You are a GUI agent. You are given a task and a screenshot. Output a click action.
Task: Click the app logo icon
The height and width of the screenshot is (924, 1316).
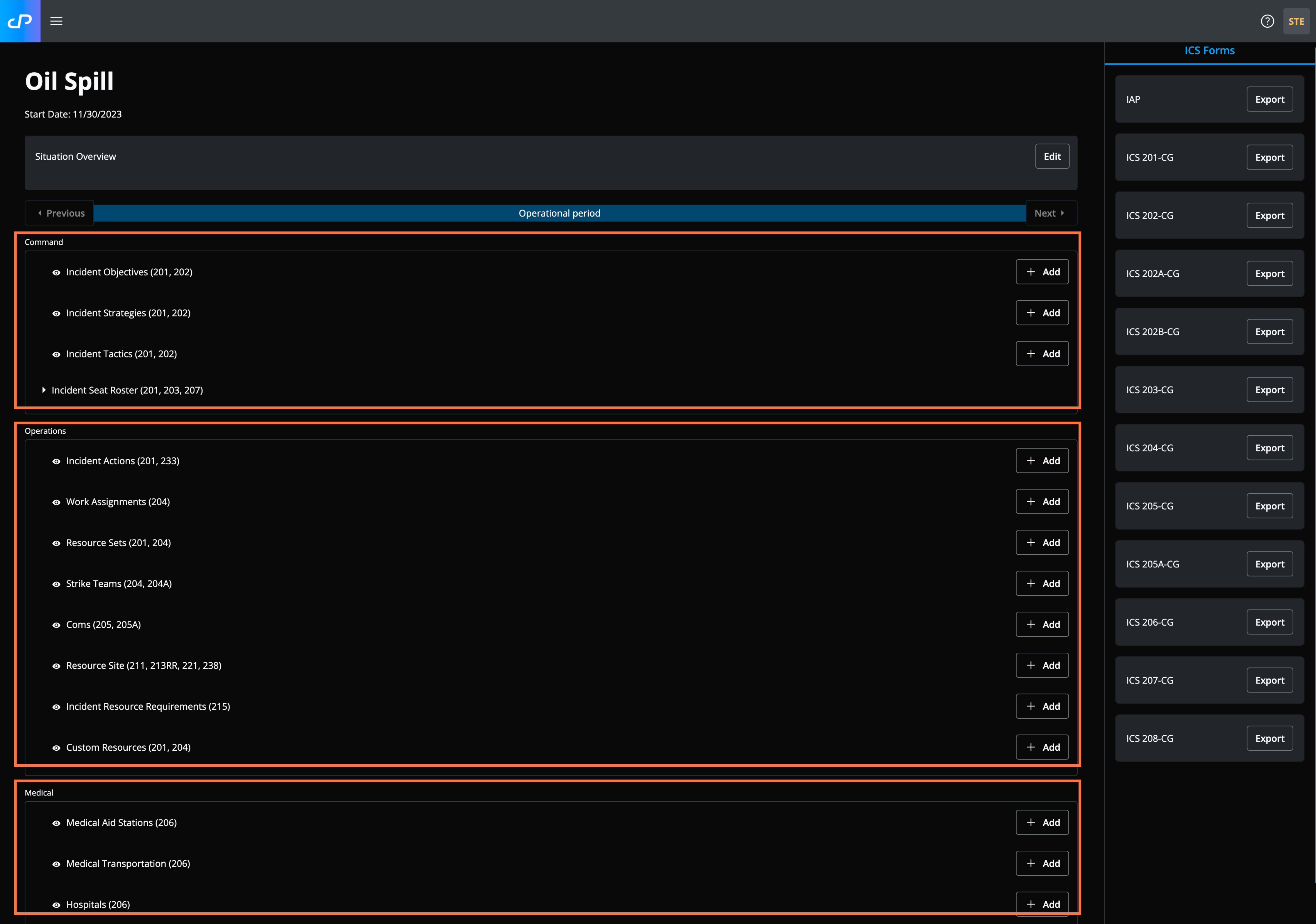(20, 21)
